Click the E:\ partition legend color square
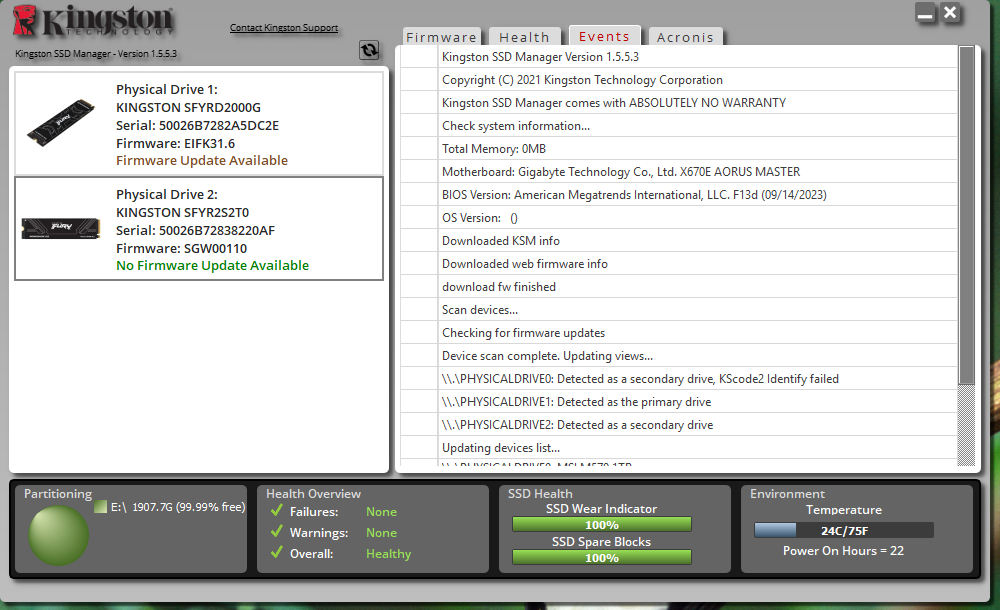 100,507
